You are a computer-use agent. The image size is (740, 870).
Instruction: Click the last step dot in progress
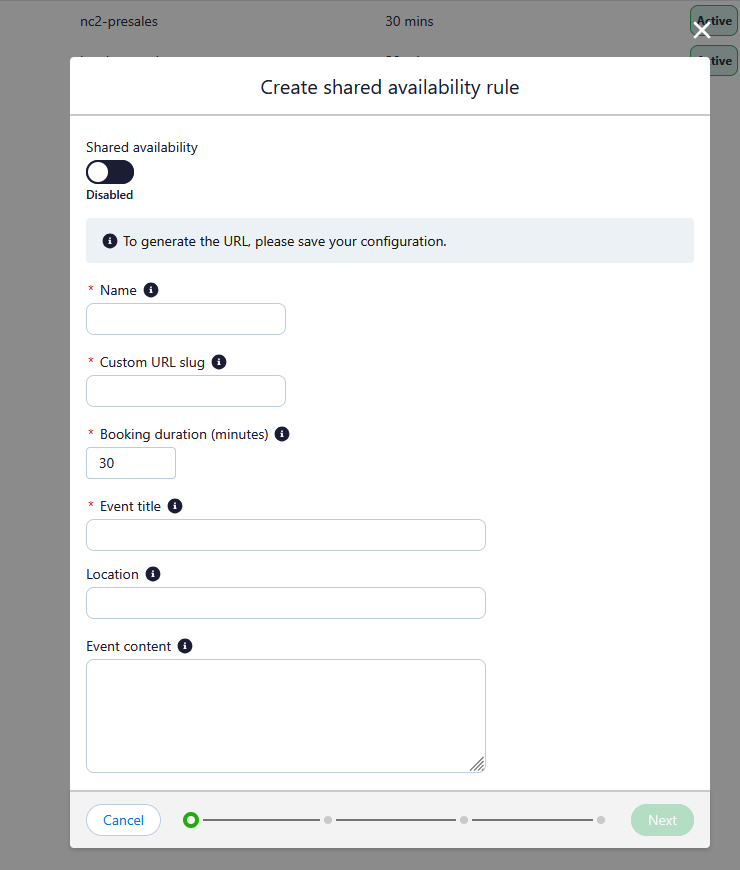coord(601,820)
